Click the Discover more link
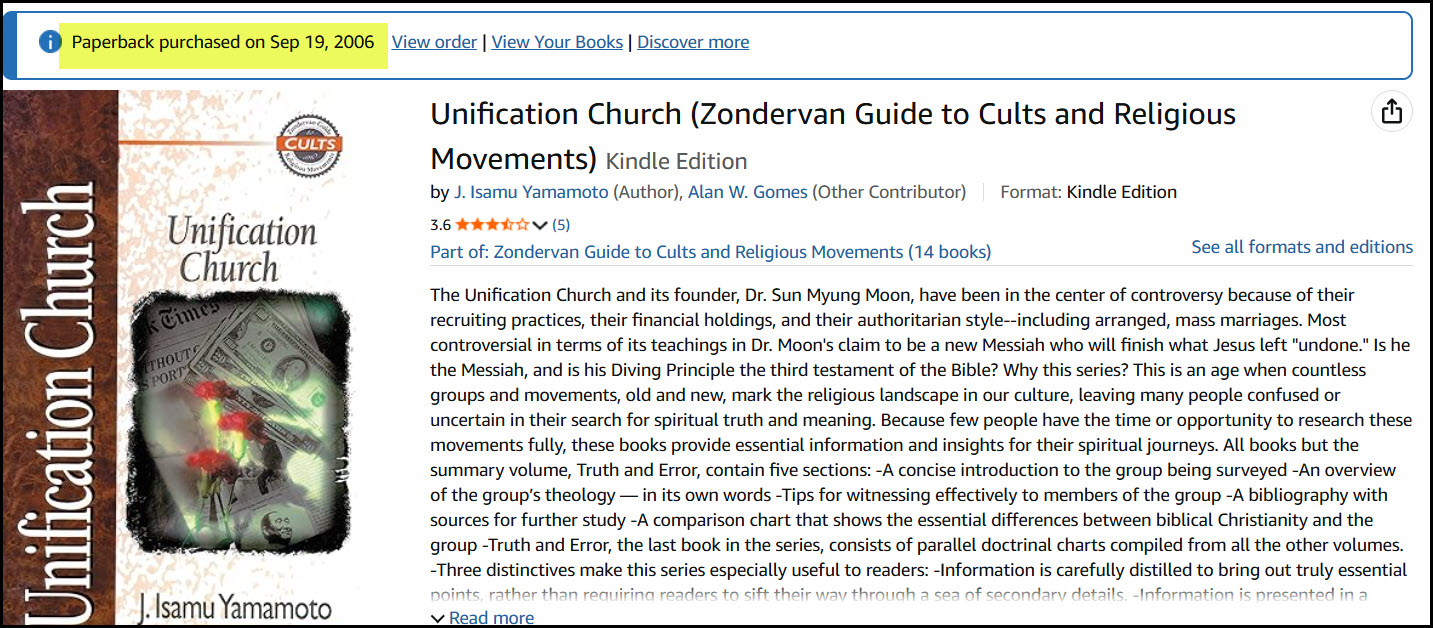The height and width of the screenshot is (628, 1433). (x=693, y=42)
